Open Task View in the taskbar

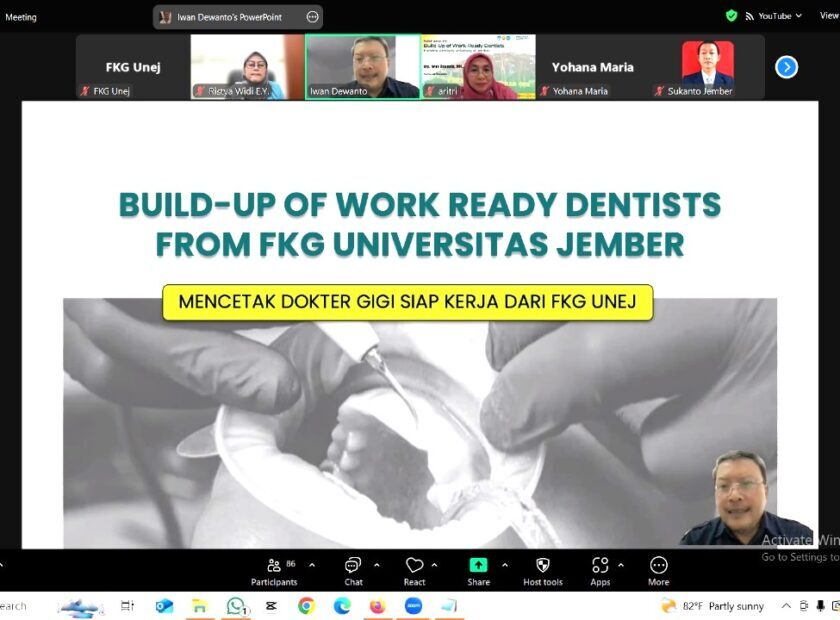tap(128, 606)
